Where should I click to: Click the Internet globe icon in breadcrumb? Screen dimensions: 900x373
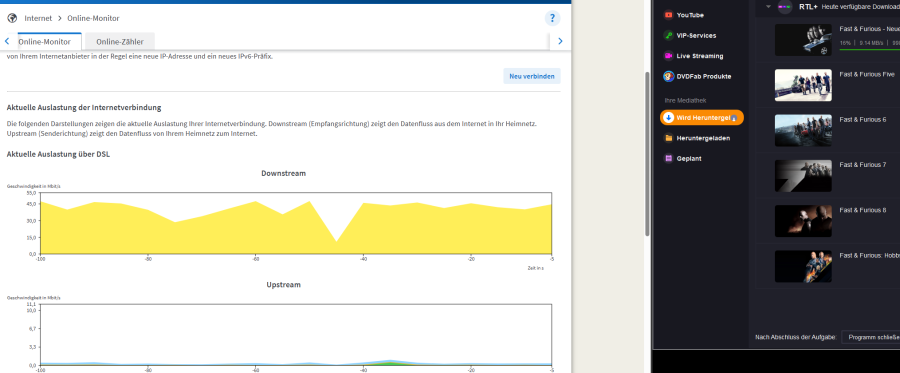[12, 18]
